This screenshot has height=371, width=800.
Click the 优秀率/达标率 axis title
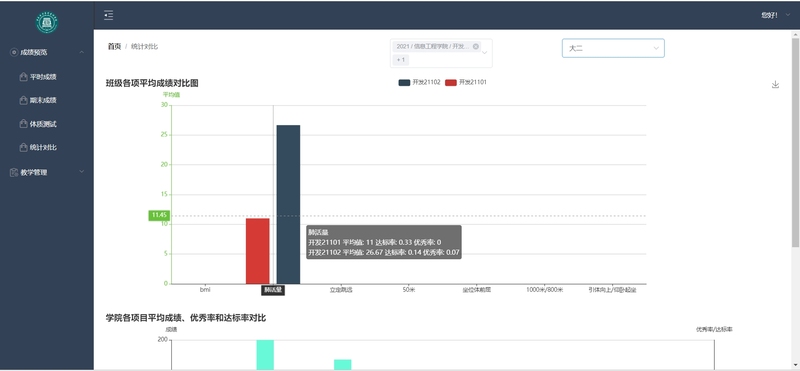(714, 330)
